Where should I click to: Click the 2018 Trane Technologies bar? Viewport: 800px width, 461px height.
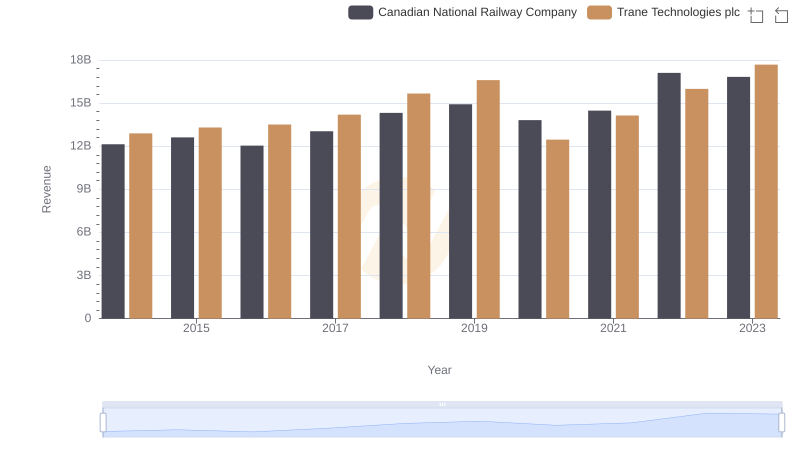click(419, 206)
